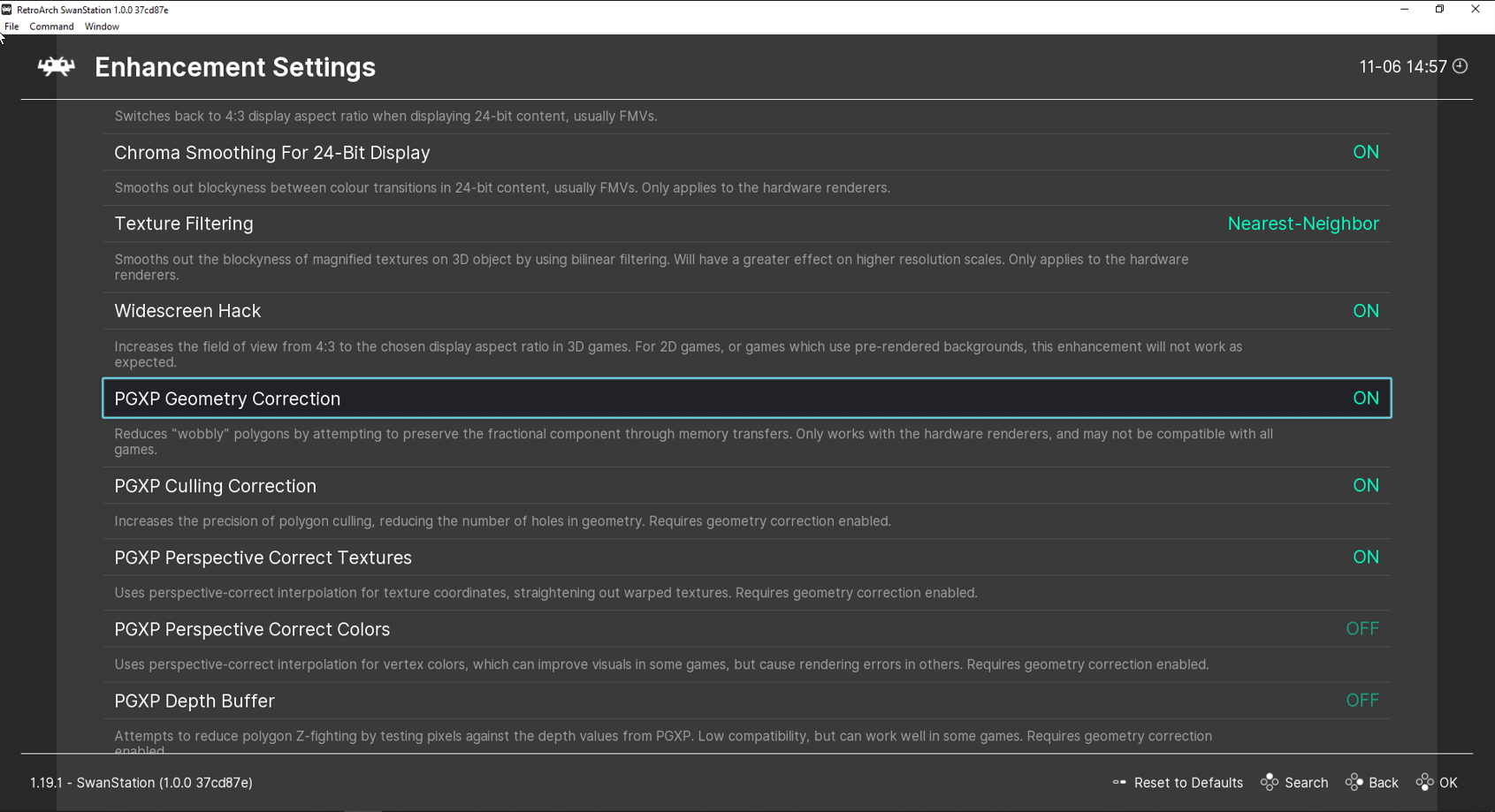Toggle PGXP Geometry Correction ON value
Viewport: 1495px width, 812px height.
pos(1366,398)
